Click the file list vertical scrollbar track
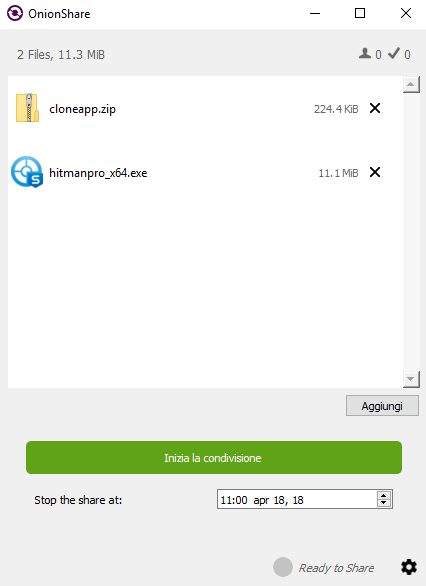This screenshot has height=586, width=426. pos(411,232)
